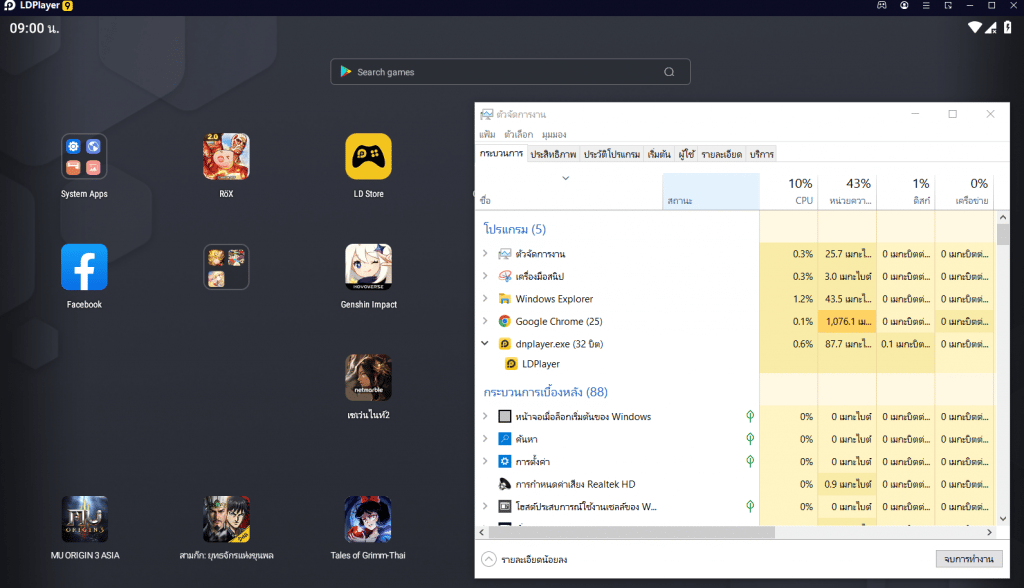Switch to the บริการ tab
The image size is (1024, 588).
(x=761, y=154)
